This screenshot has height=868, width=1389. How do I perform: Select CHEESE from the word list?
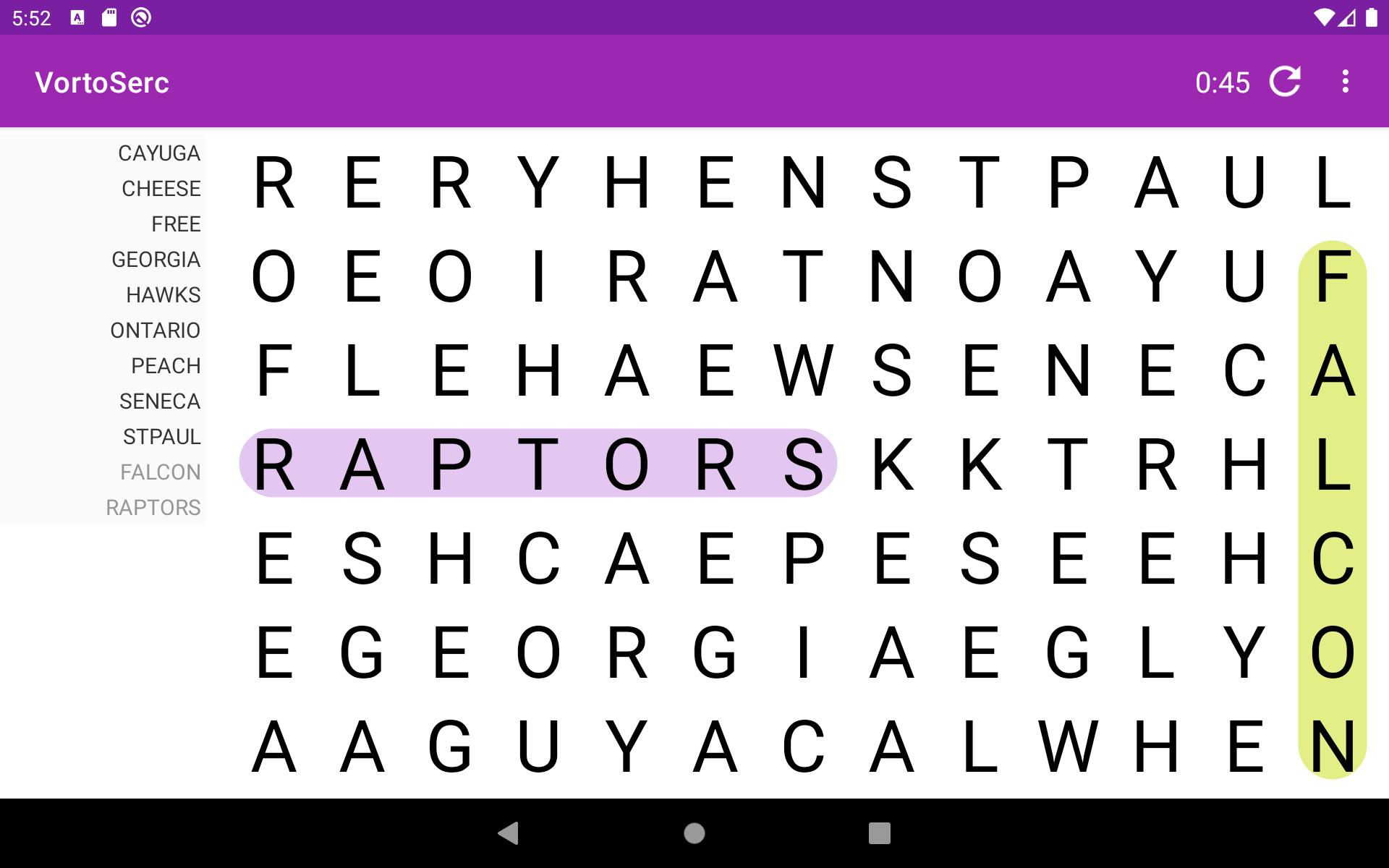pyautogui.click(x=159, y=188)
